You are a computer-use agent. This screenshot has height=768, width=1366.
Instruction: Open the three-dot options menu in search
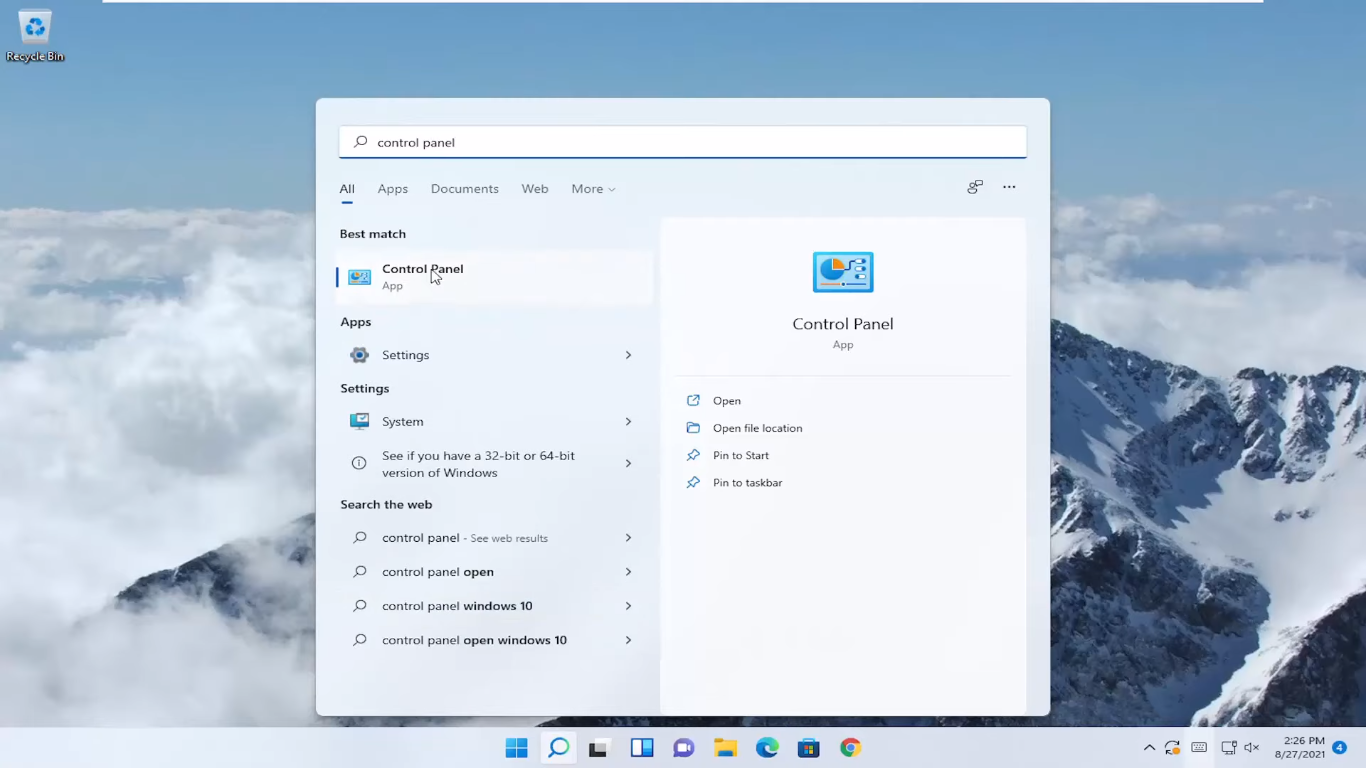pos(1009,187)
